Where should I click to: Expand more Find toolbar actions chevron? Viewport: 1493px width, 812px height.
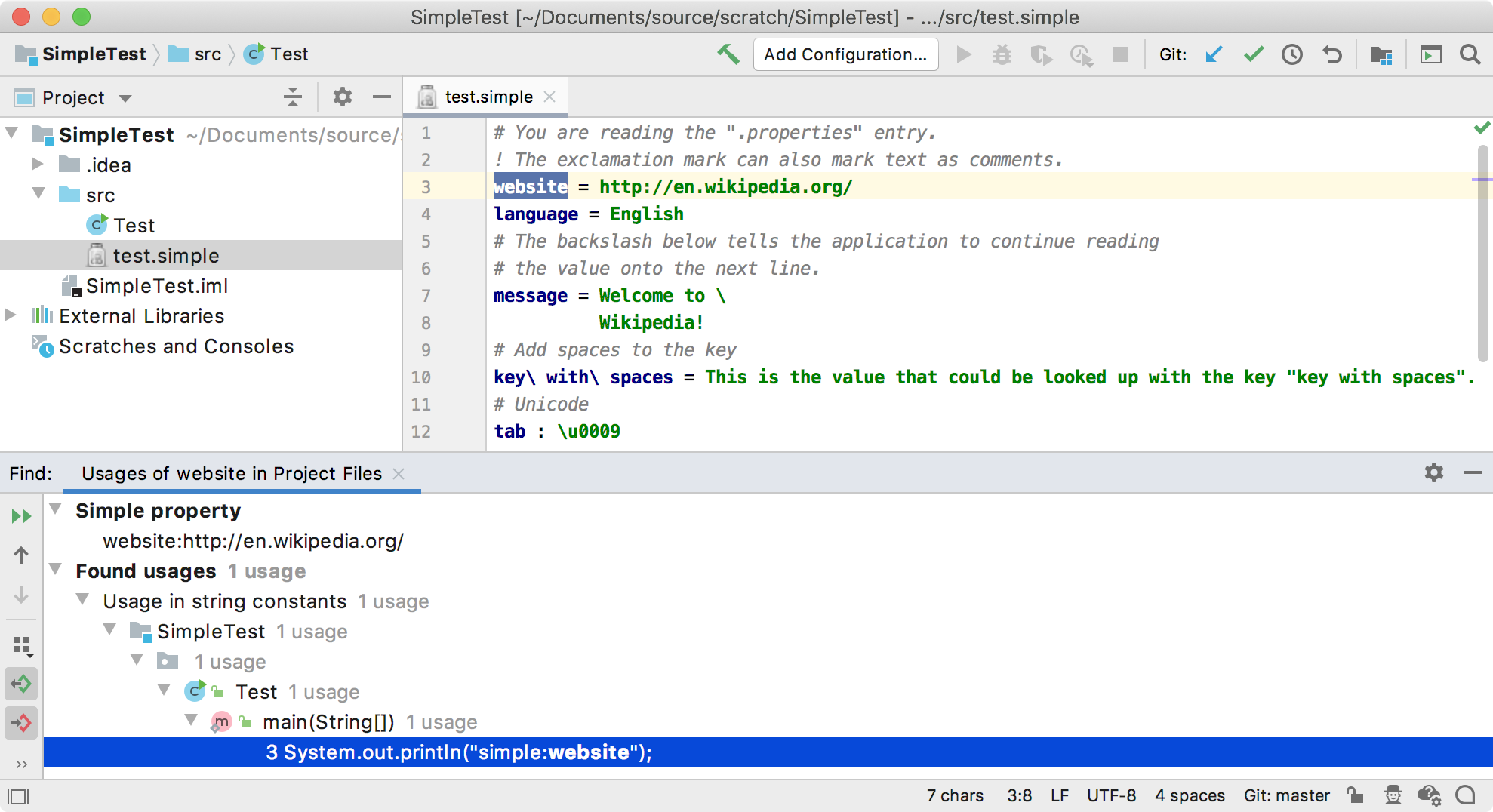(21, 764)
